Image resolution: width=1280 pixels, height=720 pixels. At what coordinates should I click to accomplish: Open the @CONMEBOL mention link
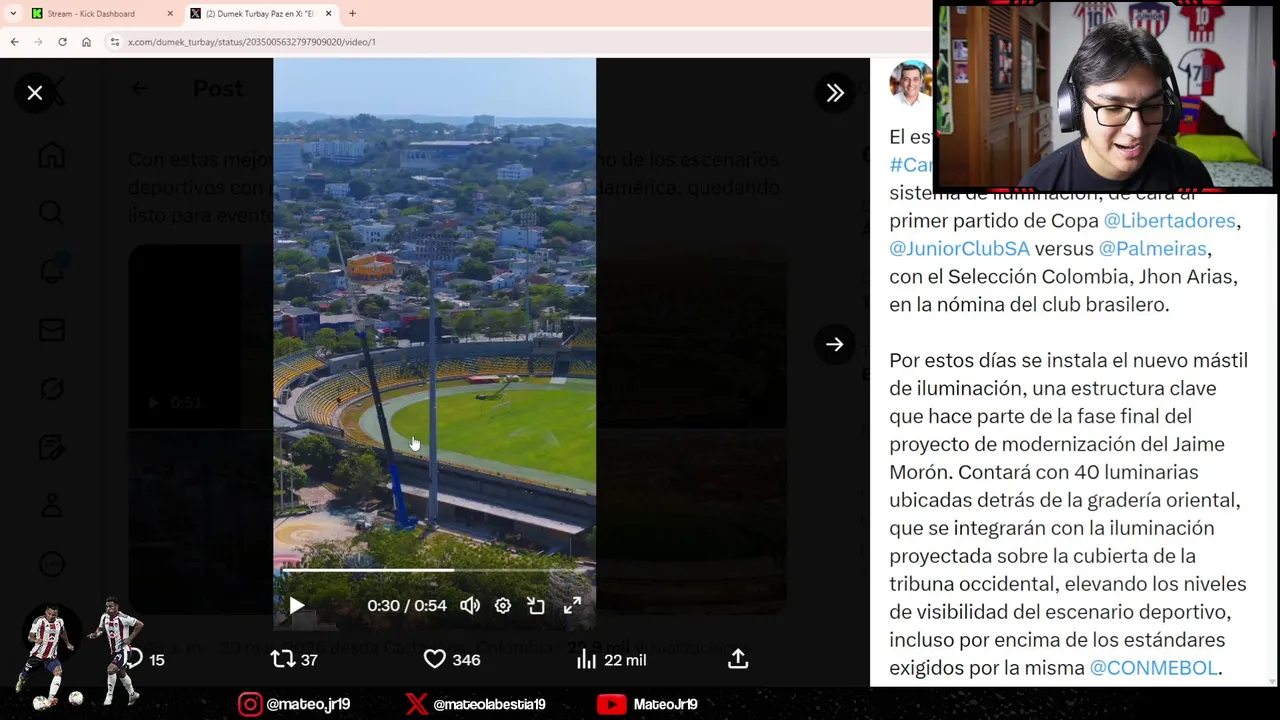point(1153,667)
